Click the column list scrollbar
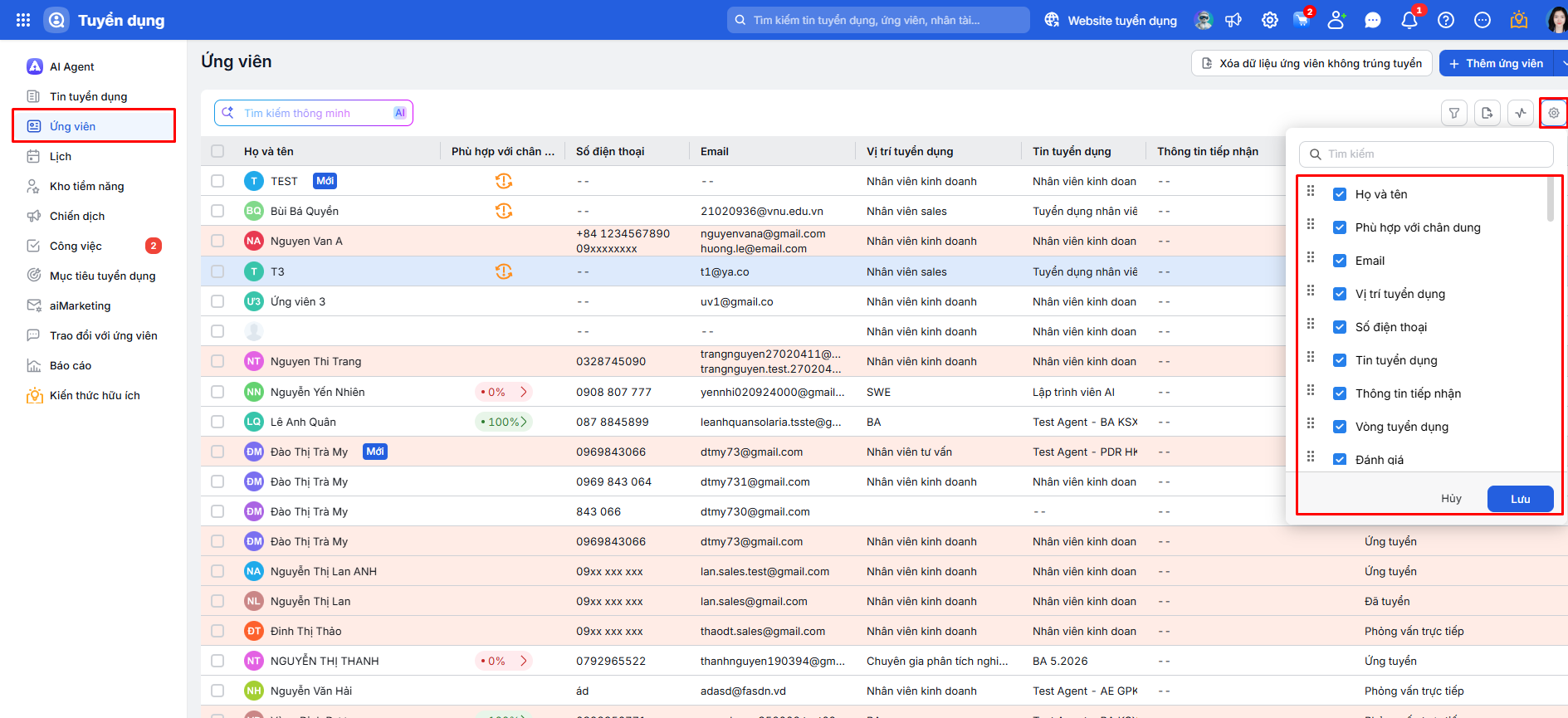1568x718 pixels. pyautogui.click(x=1550, y=200)
